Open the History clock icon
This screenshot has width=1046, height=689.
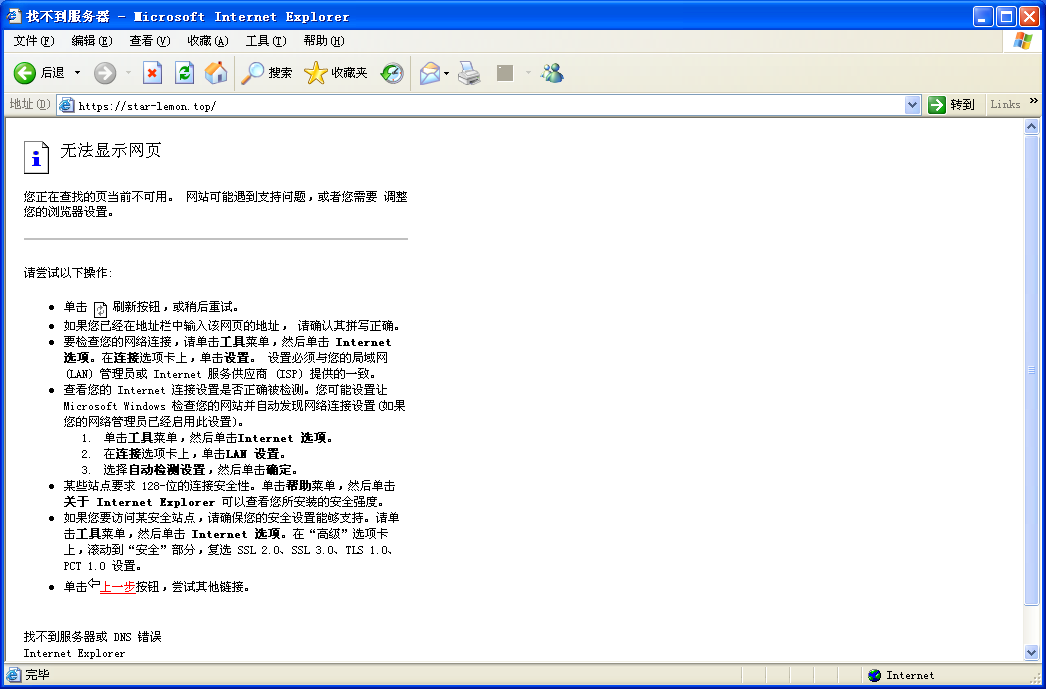392,73
